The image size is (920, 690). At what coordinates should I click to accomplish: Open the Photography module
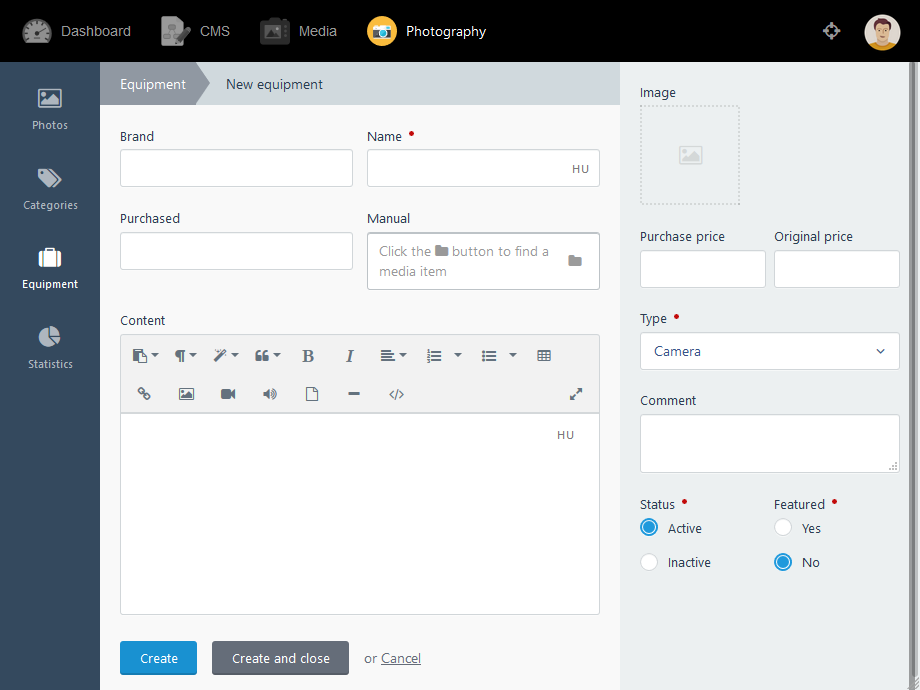coord(427,31)
